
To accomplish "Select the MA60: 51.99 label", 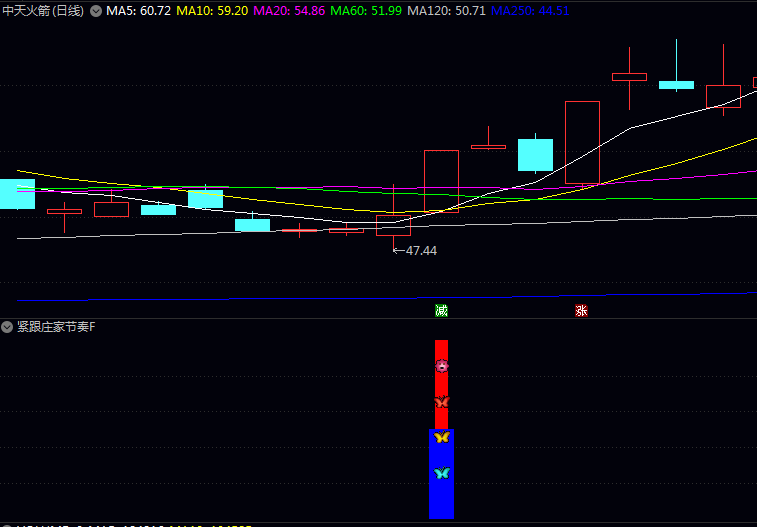I will pyautogui.click(x=366, y=11).
